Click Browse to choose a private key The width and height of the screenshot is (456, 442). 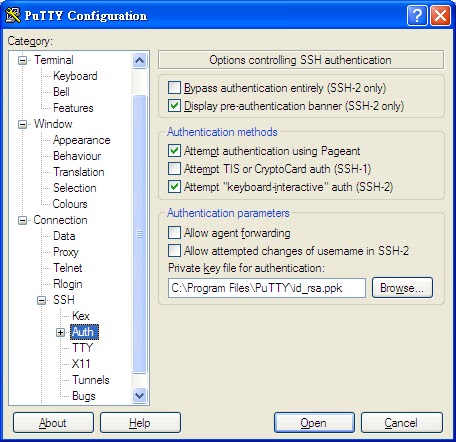[x=402, y=288]
